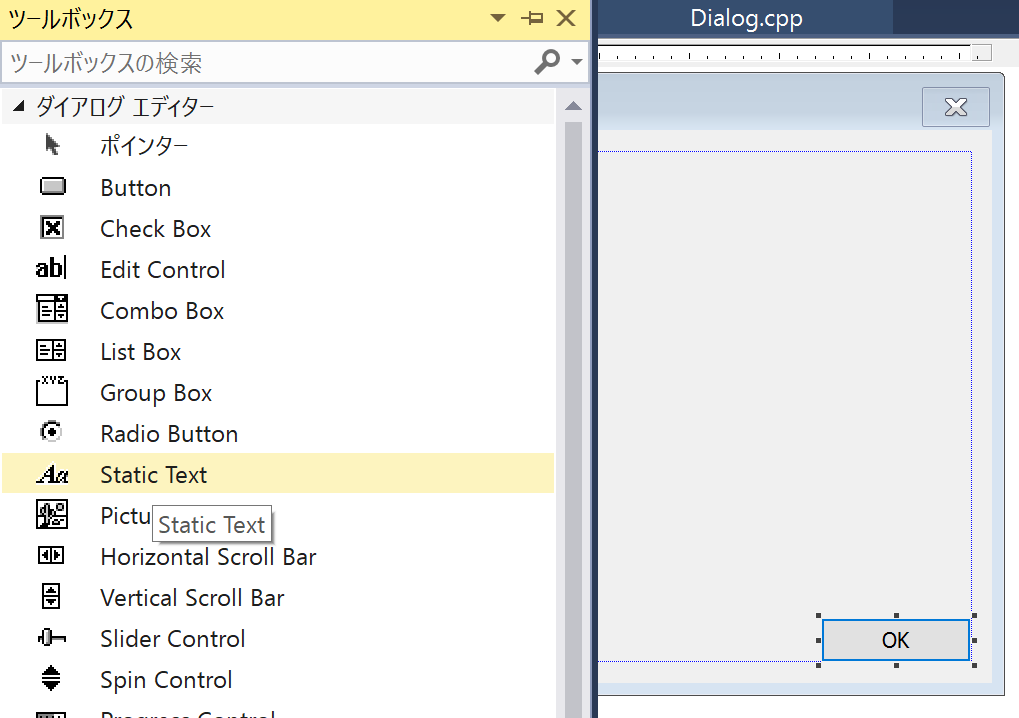Select the Combo Box icon
Screen dimensions: 1019x718
click(52, 309)
